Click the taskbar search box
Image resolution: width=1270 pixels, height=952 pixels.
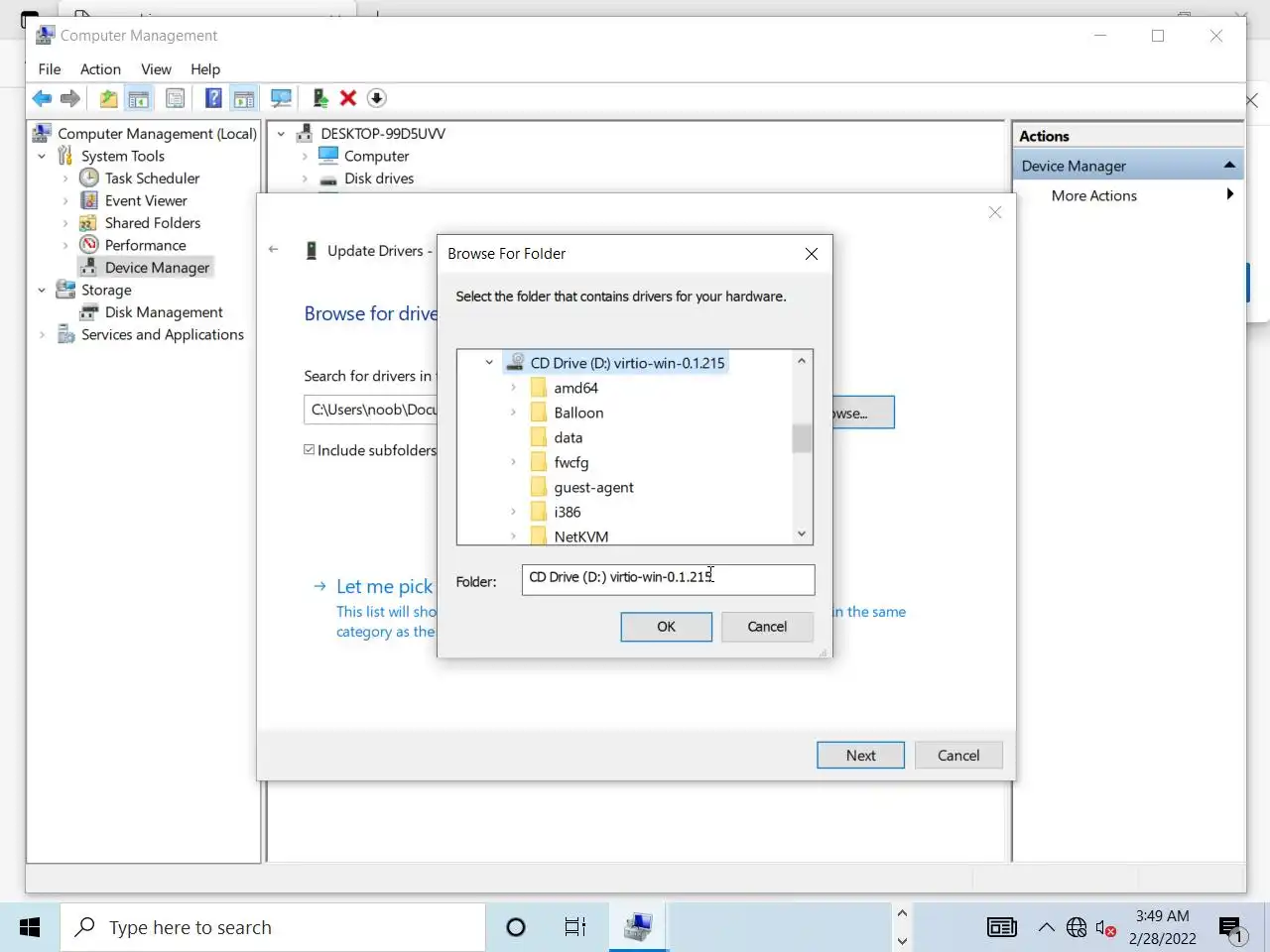(x=273, y=927)
